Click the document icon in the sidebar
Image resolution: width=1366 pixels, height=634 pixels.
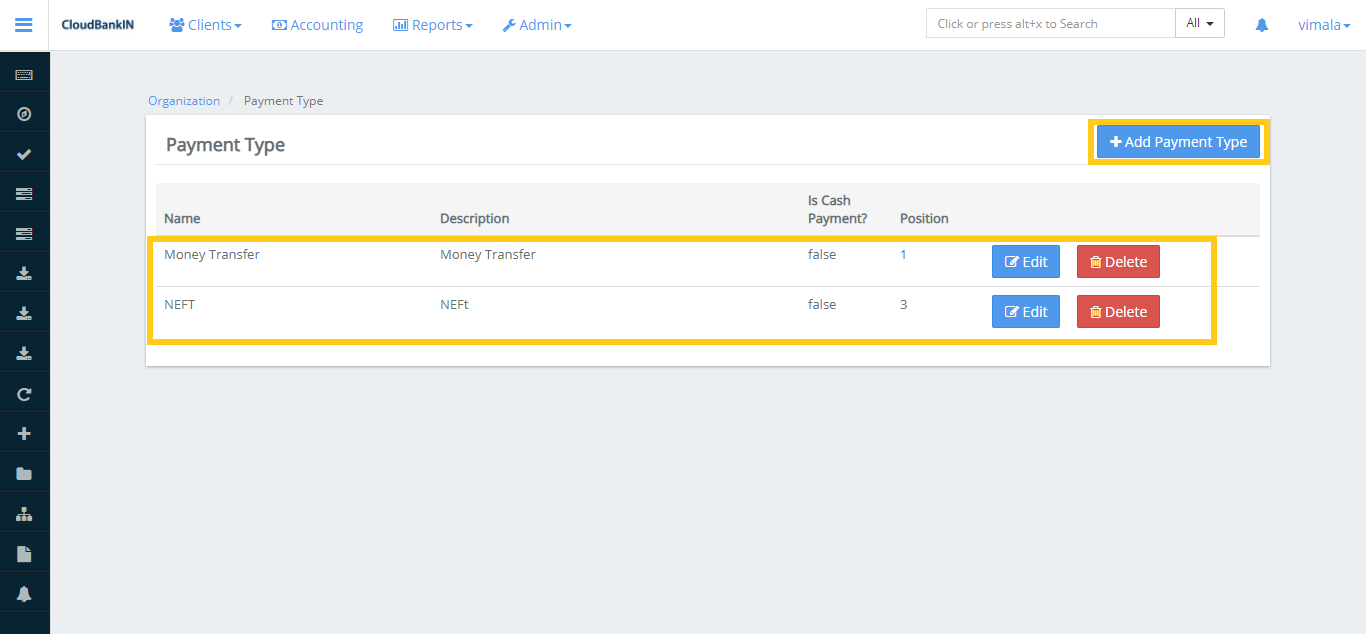[x=24, y=552]
